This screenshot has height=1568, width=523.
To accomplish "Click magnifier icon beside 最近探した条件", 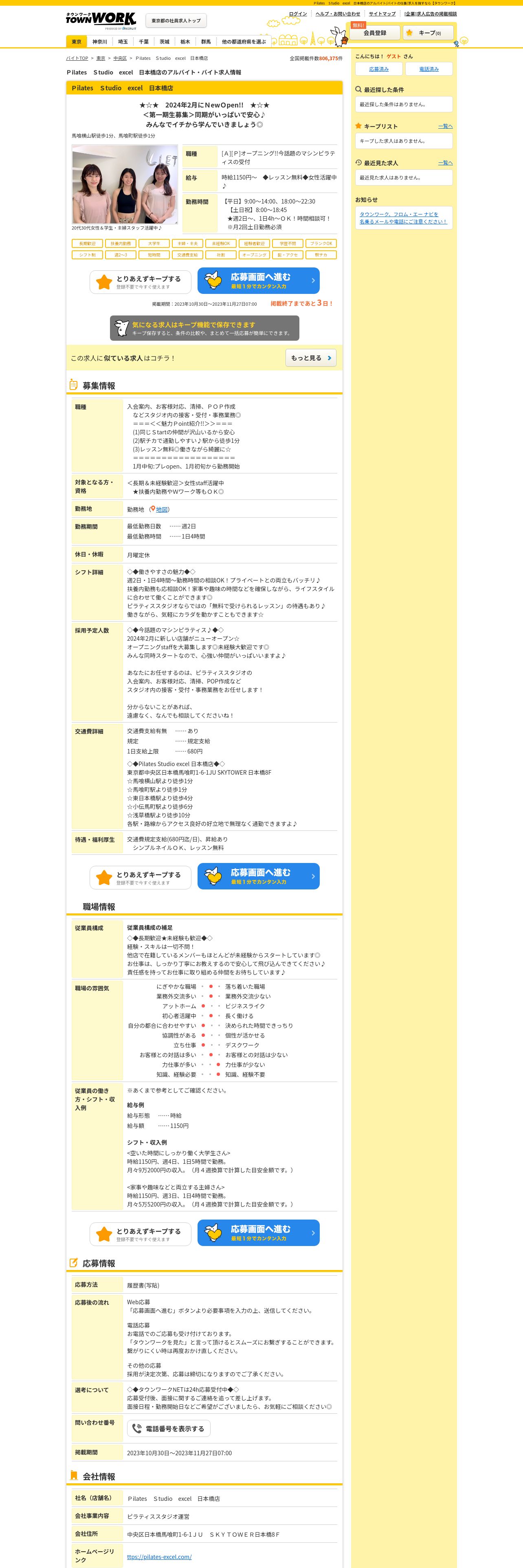I will coord(358,90).
